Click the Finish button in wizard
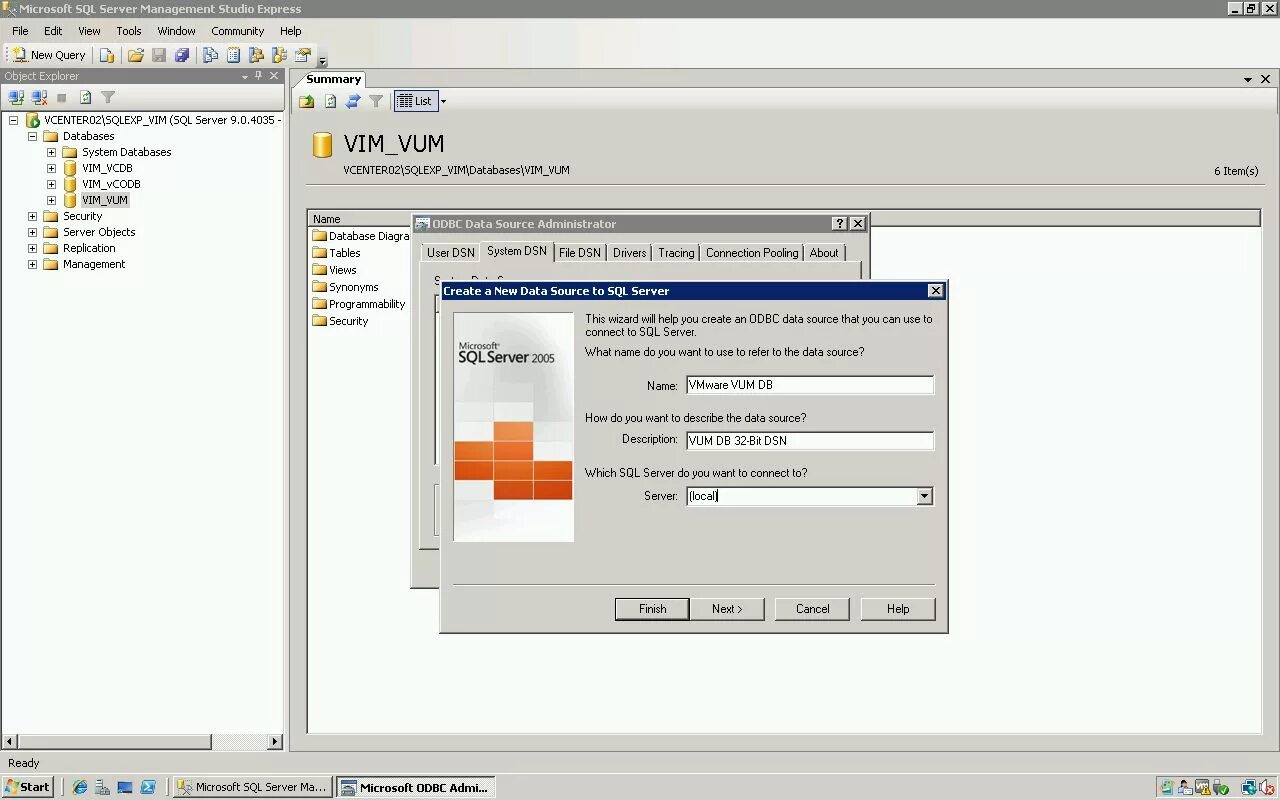1280x800 pixels. coord(652,609)
